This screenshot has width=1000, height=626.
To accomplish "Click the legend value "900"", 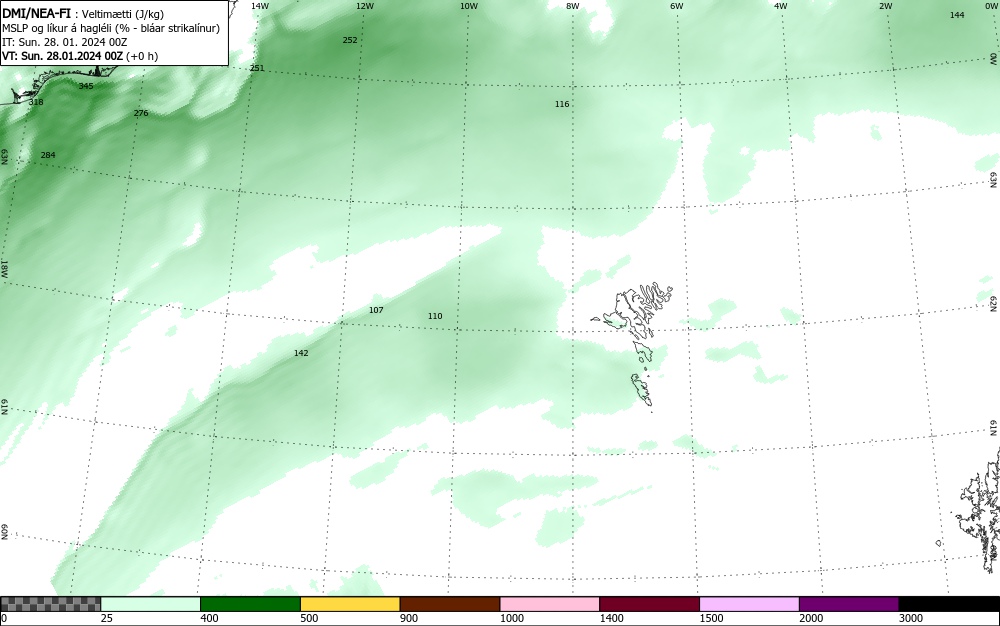I will pyautogui.click(x=409, y=618).
